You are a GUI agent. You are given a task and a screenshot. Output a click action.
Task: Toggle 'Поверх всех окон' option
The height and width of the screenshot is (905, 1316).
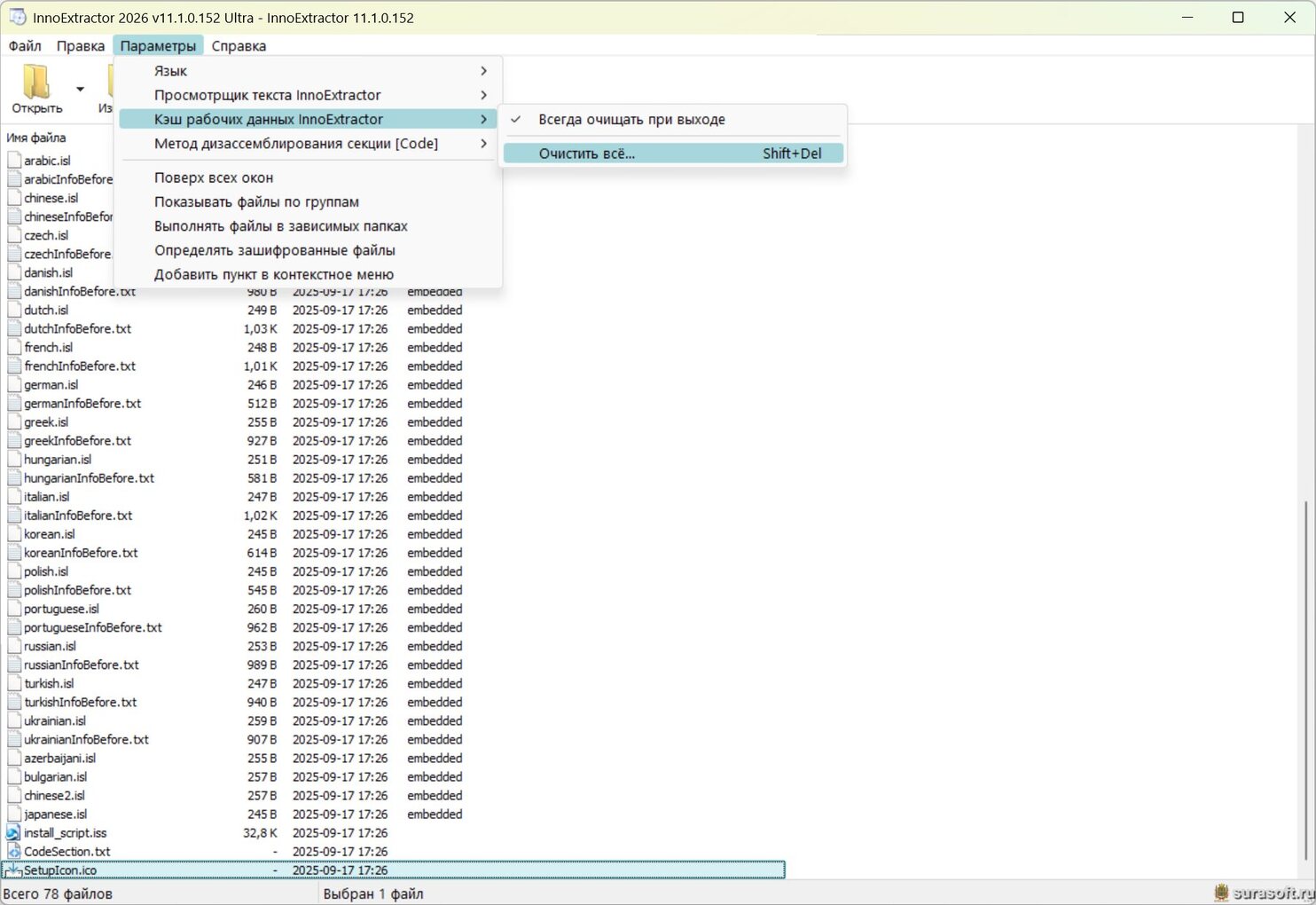pos(214,178)
